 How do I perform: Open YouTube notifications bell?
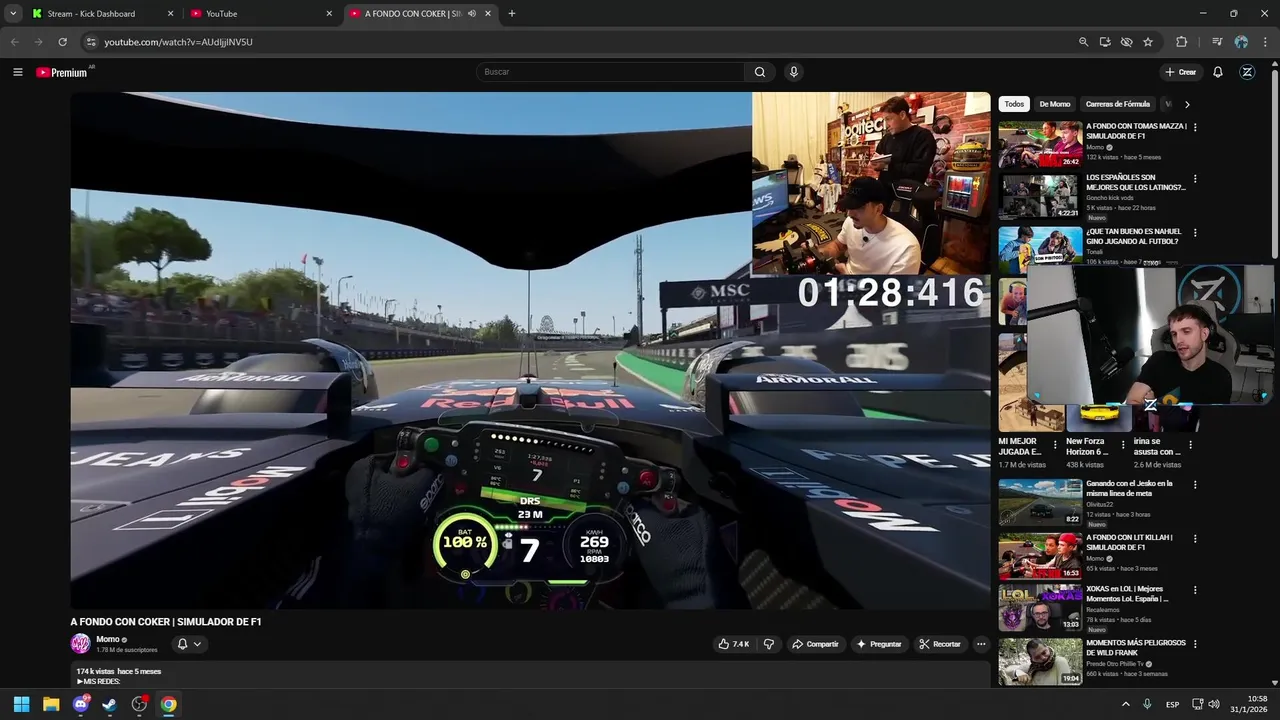point(1218,72)
